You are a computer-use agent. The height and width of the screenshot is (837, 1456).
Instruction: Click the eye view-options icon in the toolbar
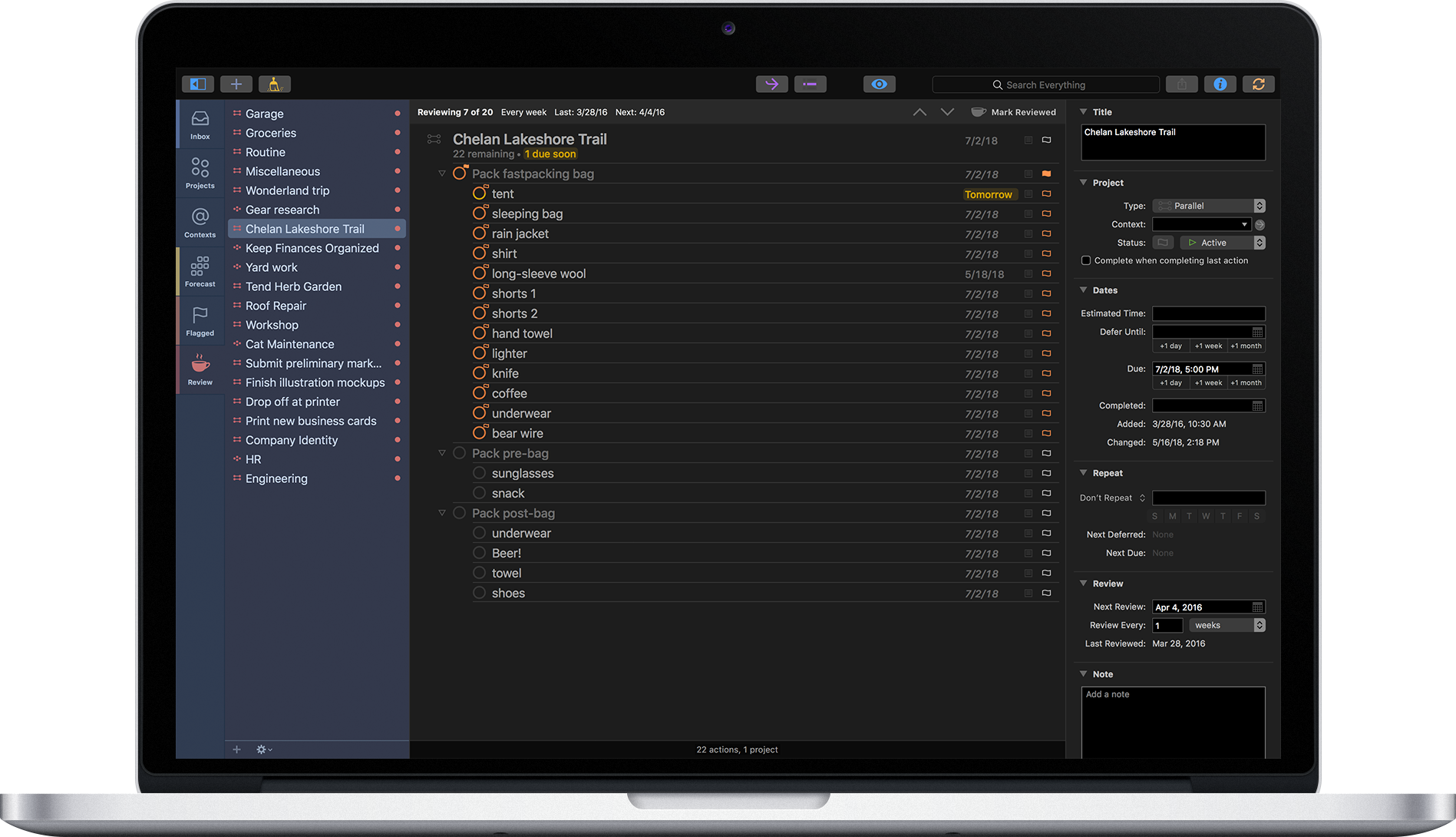[x=879, y=84]
